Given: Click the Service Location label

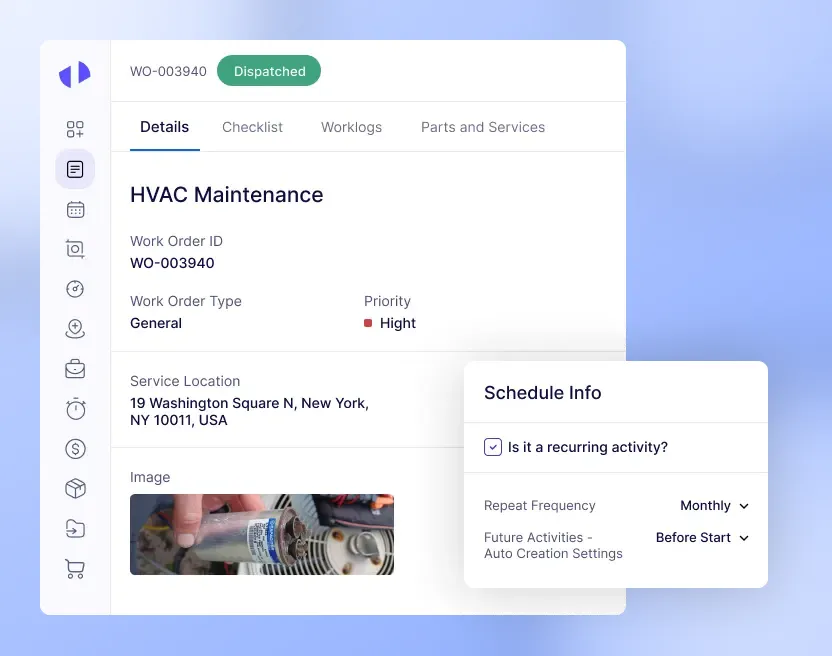Looking at the screenshot, I should (185, 381).
